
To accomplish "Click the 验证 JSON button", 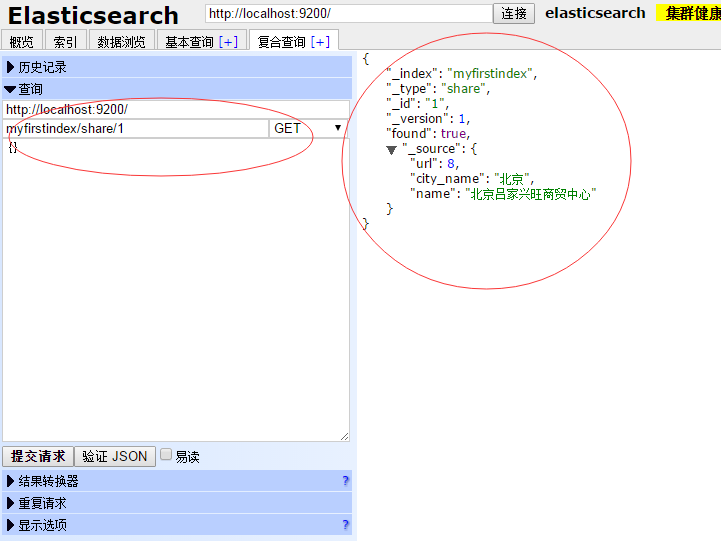I will click(114, 456).
